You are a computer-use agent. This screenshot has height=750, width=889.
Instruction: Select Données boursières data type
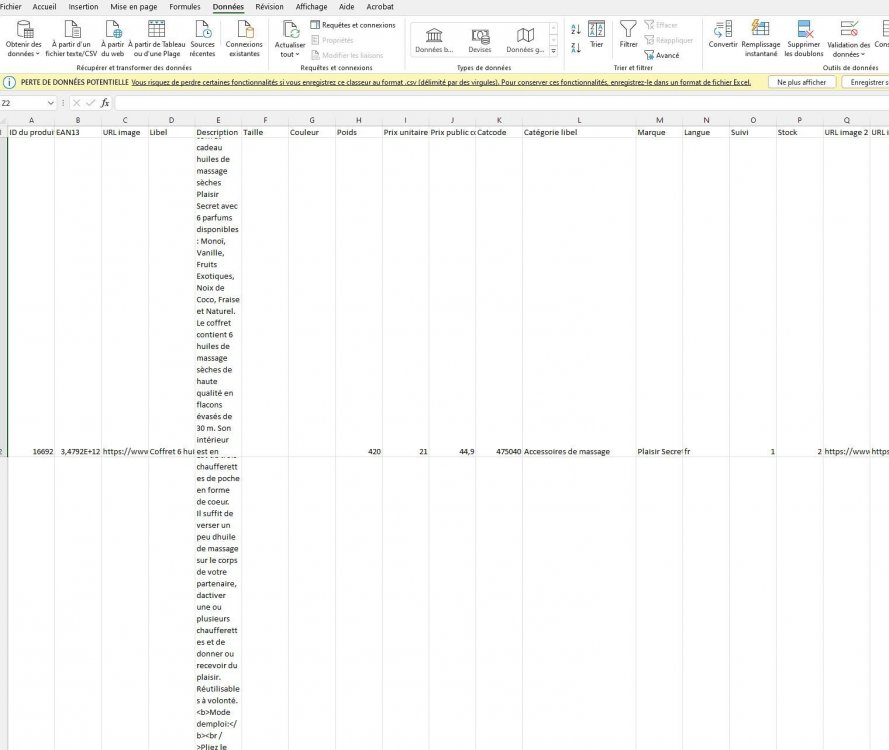(x=434, y=40)
